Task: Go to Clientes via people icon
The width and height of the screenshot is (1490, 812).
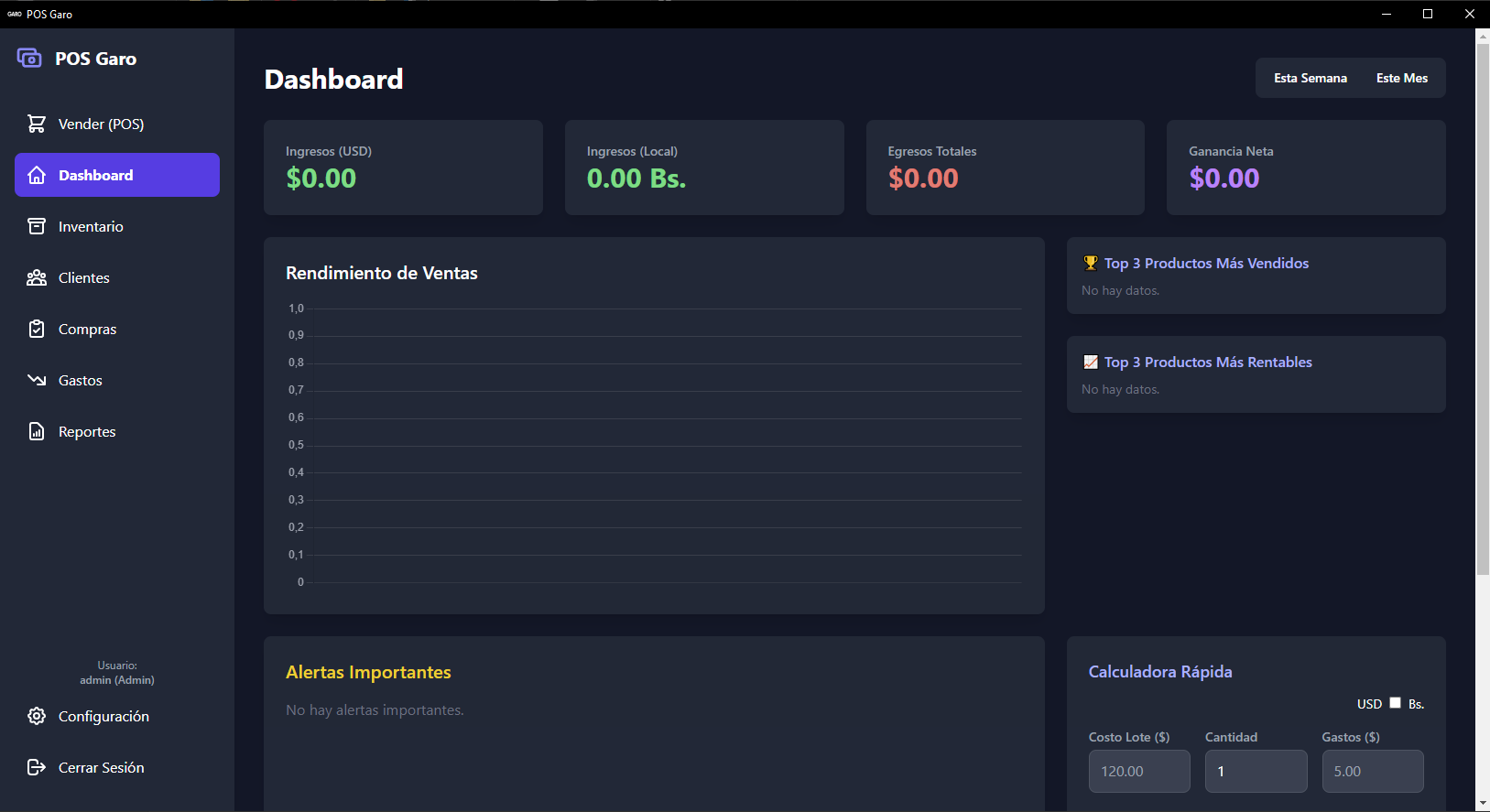Action: point(37,277)
